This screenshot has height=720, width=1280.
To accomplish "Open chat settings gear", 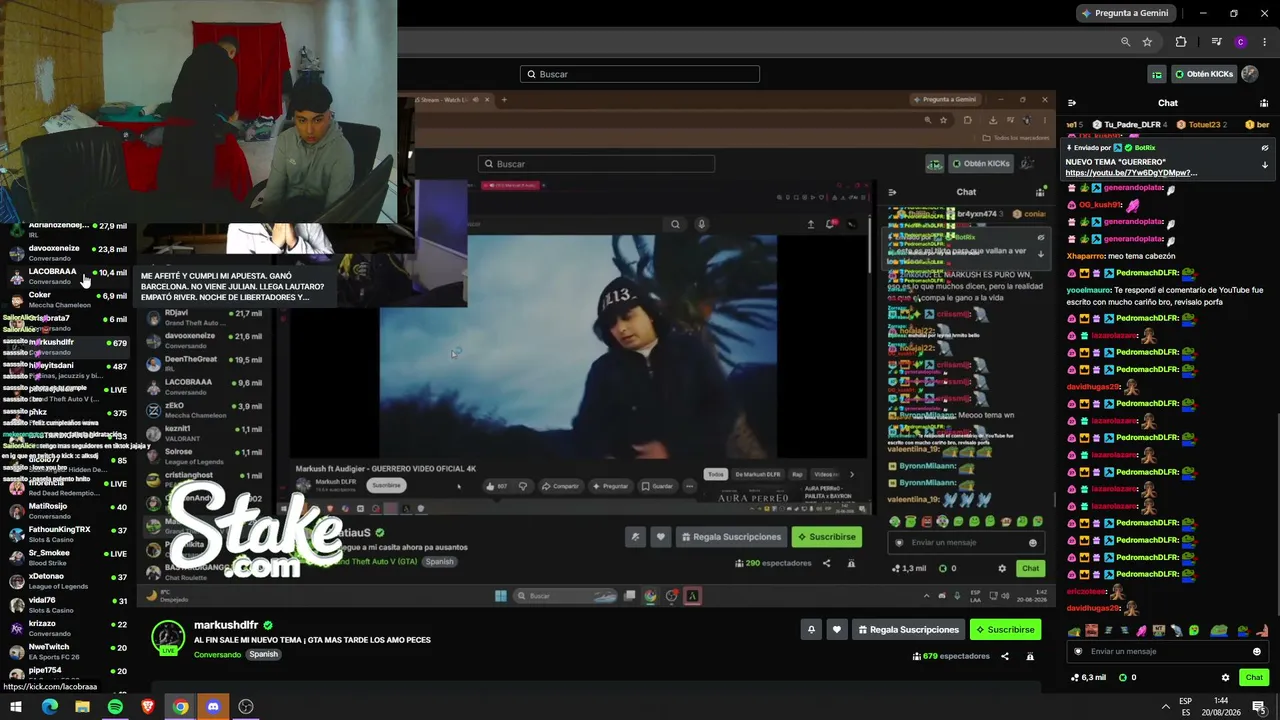I will pos(1225,677).
